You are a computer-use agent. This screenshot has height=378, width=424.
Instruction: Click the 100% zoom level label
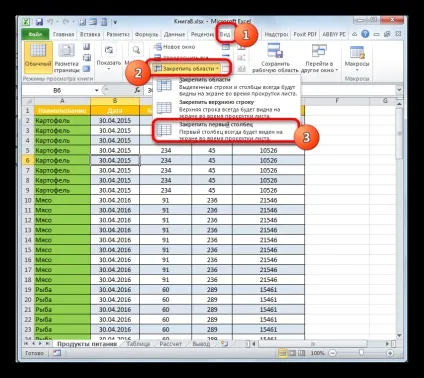click(317, 353)
